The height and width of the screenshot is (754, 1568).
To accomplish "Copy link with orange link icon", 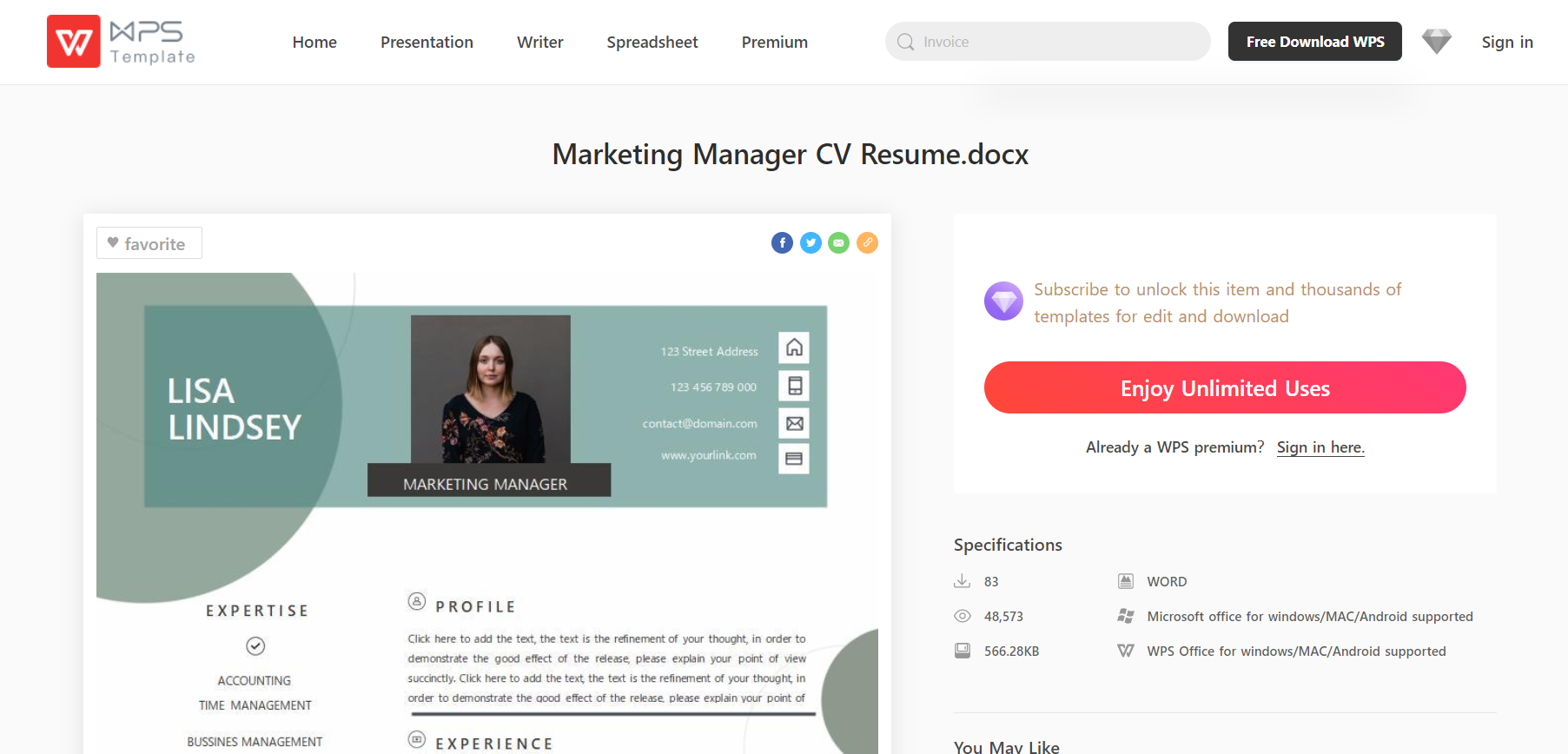I will coord(867,243).
